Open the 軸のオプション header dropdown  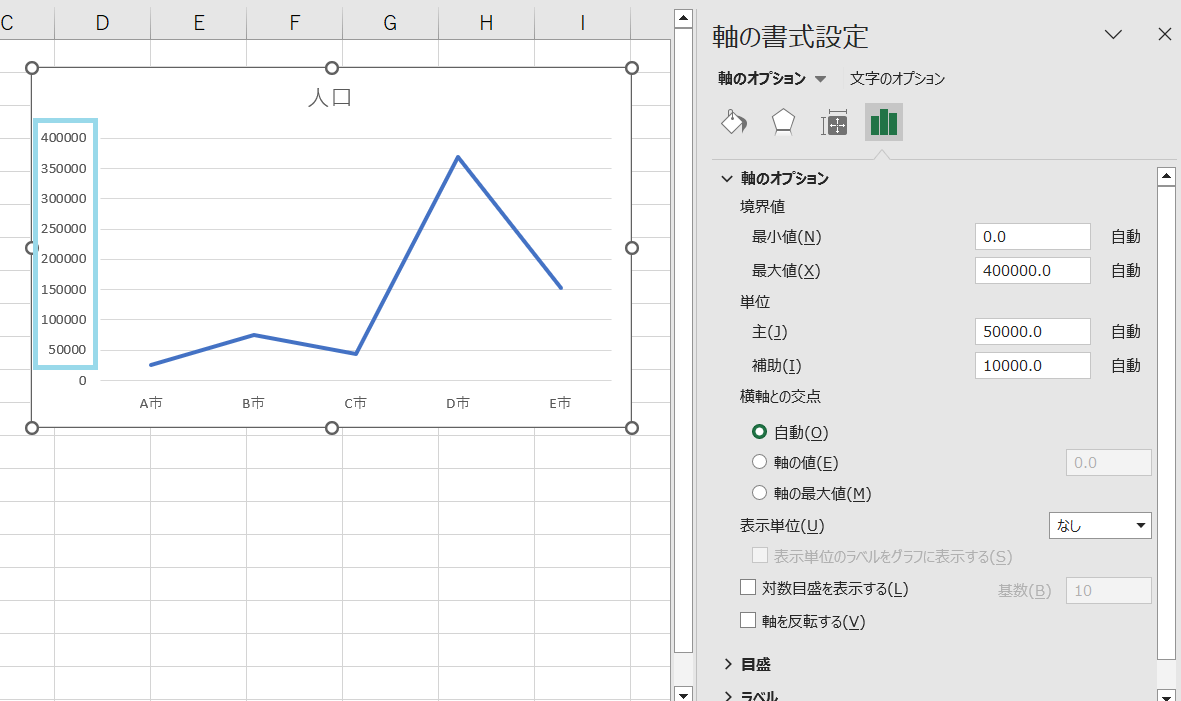[x=821, y=78]
